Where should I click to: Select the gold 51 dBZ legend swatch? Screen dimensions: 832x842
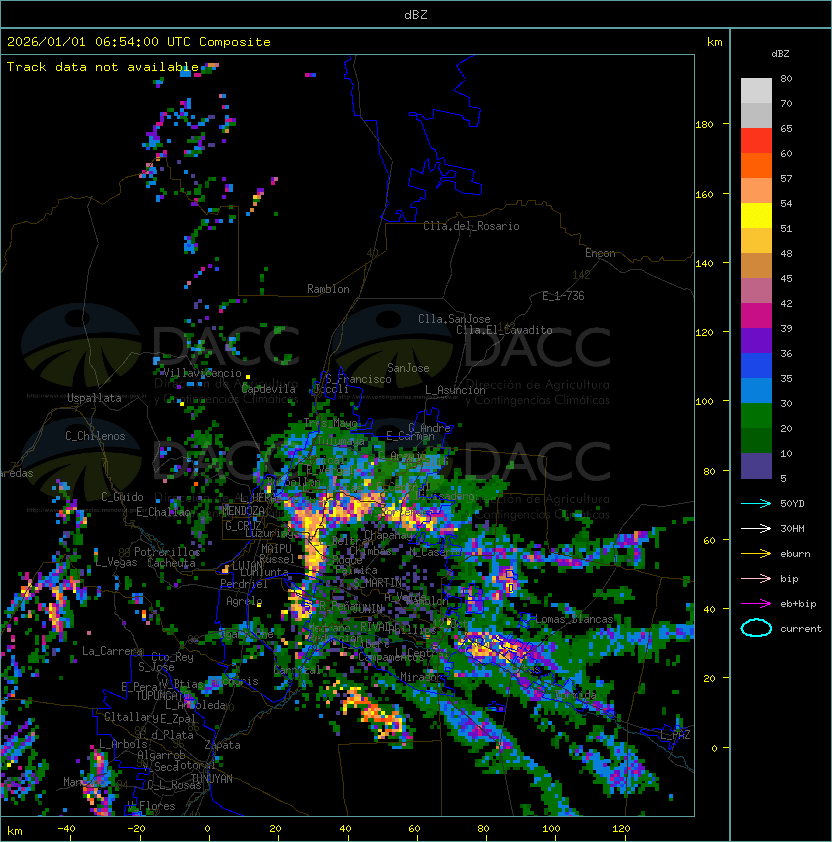[x=756, y=241]
